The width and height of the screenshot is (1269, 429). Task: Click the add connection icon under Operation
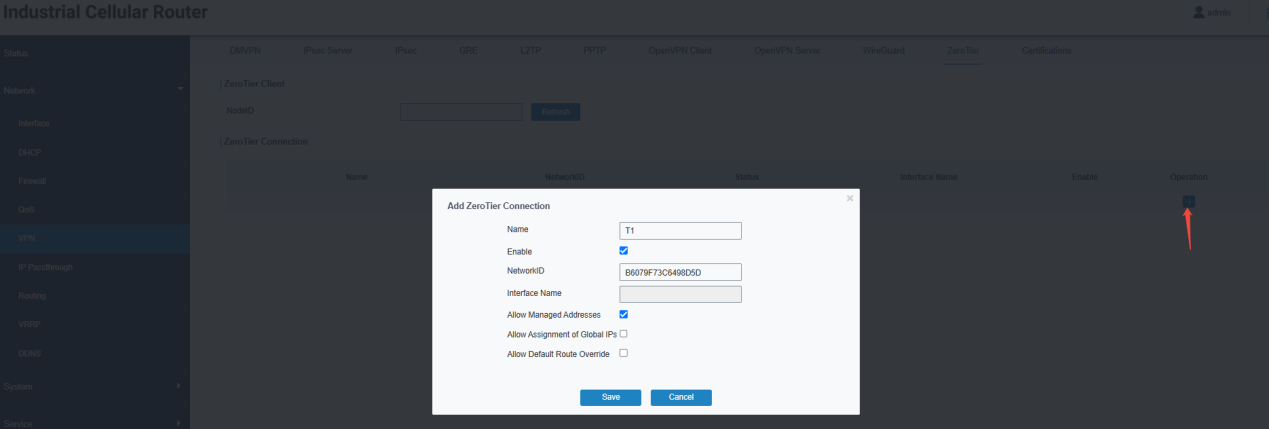(x=1188, y=201)
